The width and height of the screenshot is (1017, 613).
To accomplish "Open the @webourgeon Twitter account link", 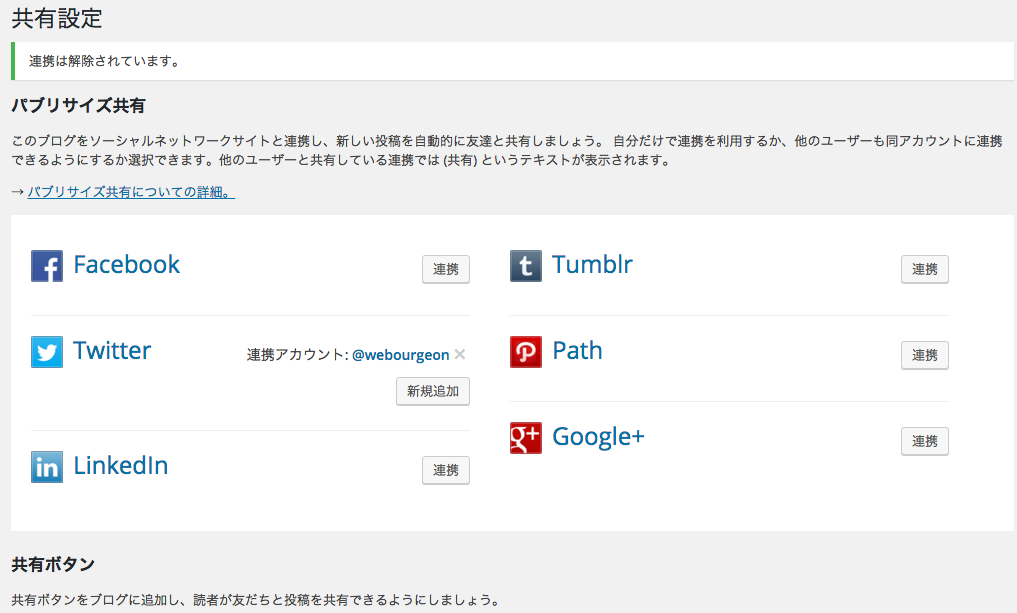I will [400, 355].
